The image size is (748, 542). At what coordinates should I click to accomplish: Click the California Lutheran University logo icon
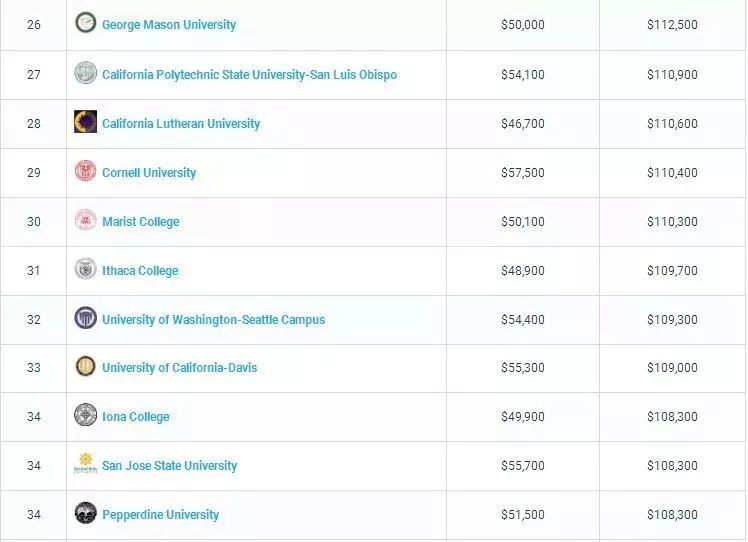point(86,122)
